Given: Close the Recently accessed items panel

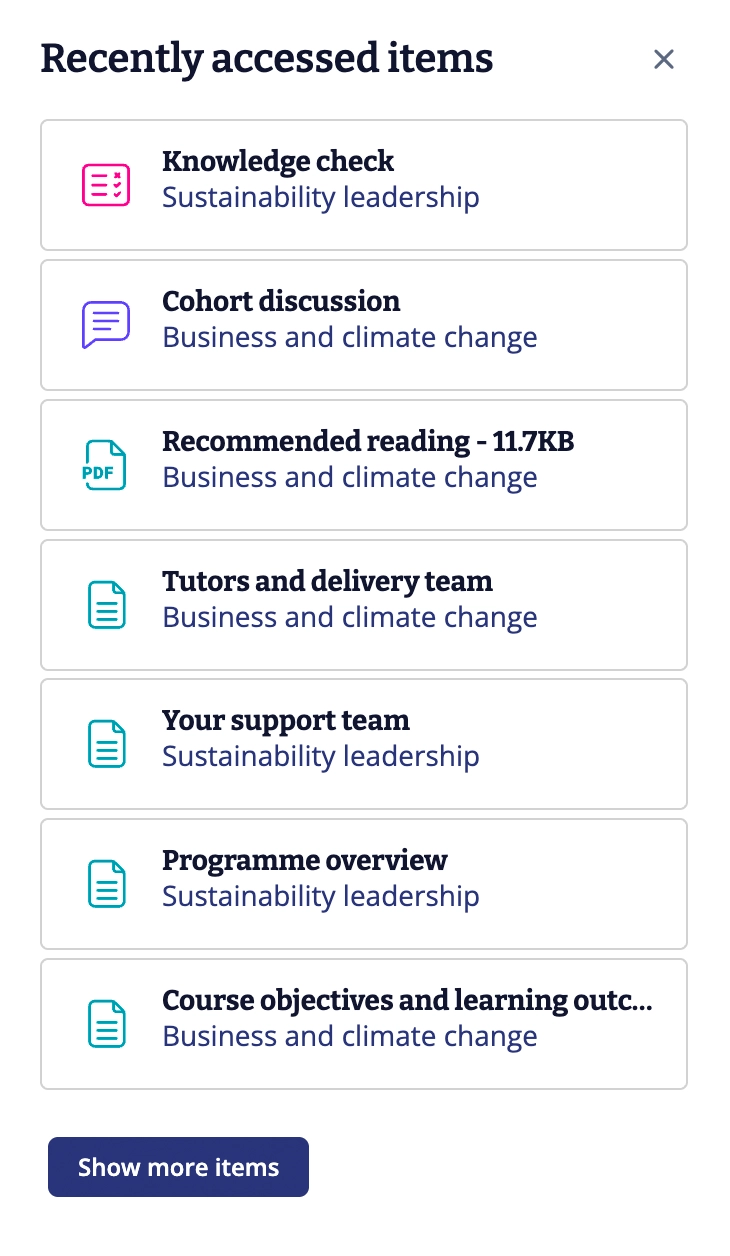Looking at the screenshot, I should tap(663, 60).
